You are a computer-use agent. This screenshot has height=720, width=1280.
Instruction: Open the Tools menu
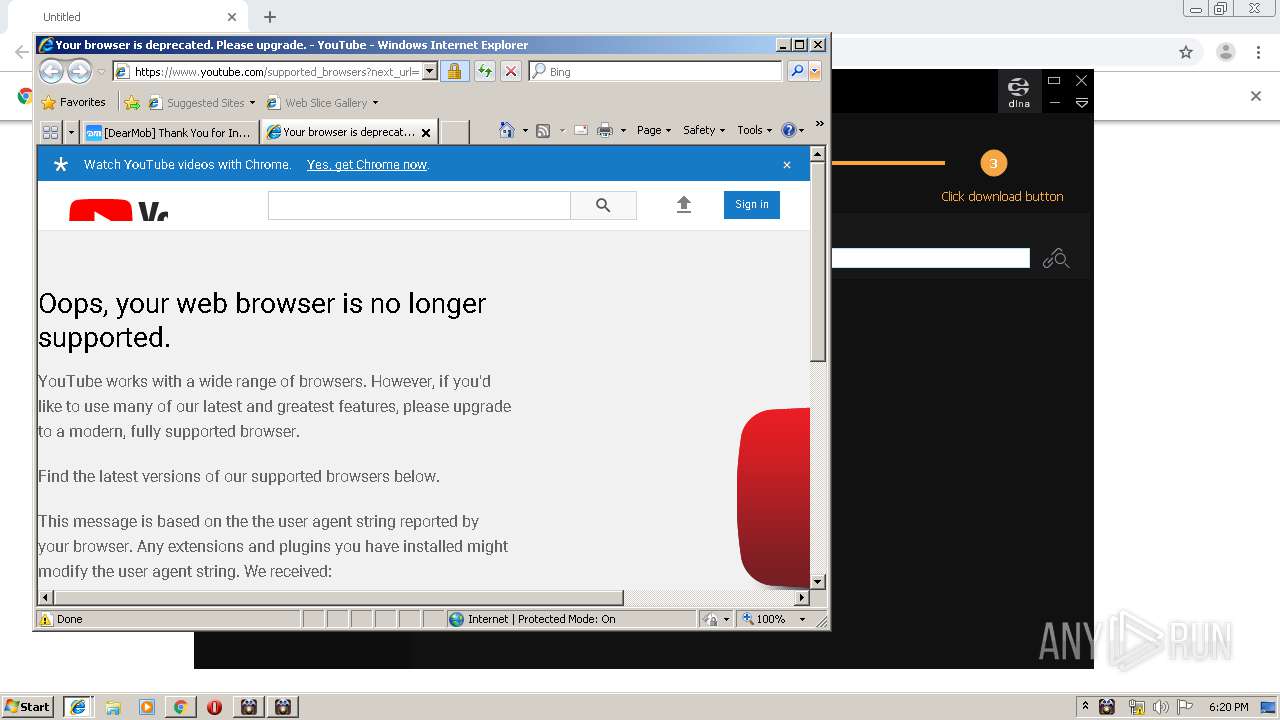click(x=754, y=130)
